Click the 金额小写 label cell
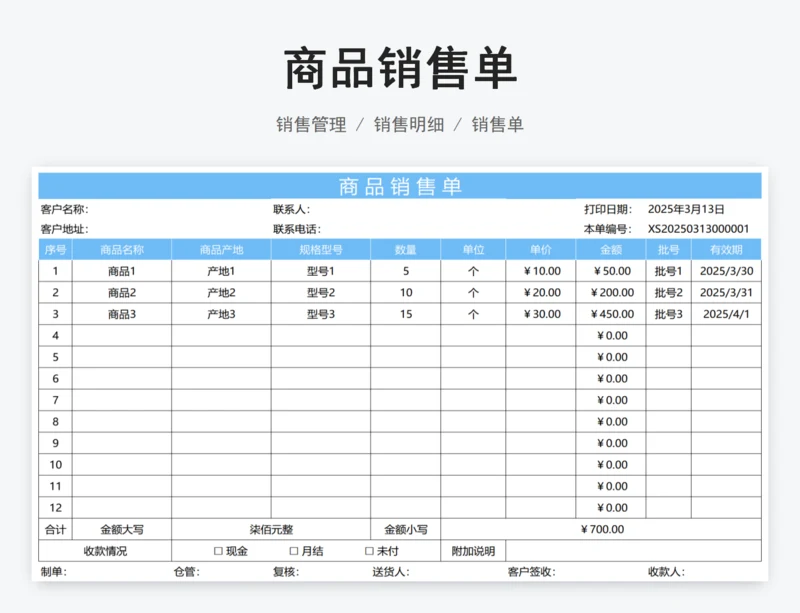This screenshot has width=800, height=613. pos(406,529)
